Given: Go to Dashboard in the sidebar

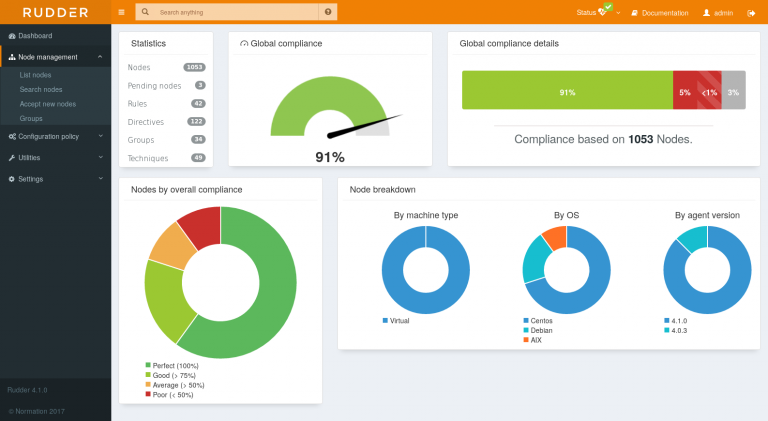Looking at the screenshot, I should pos(35,36).
